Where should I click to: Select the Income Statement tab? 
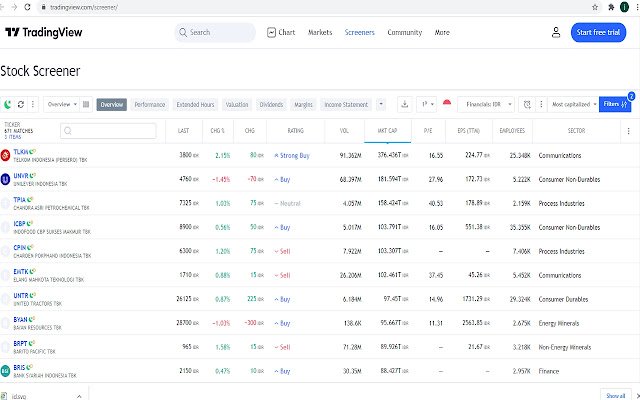point(346,104)
